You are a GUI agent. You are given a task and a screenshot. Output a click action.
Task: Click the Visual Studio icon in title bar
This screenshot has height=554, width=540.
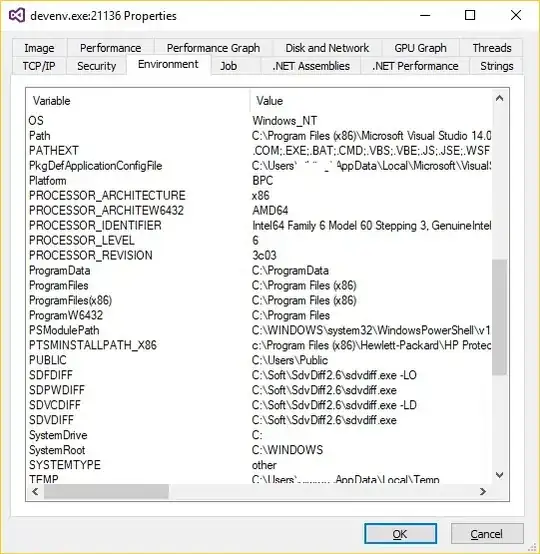[17, 16]
